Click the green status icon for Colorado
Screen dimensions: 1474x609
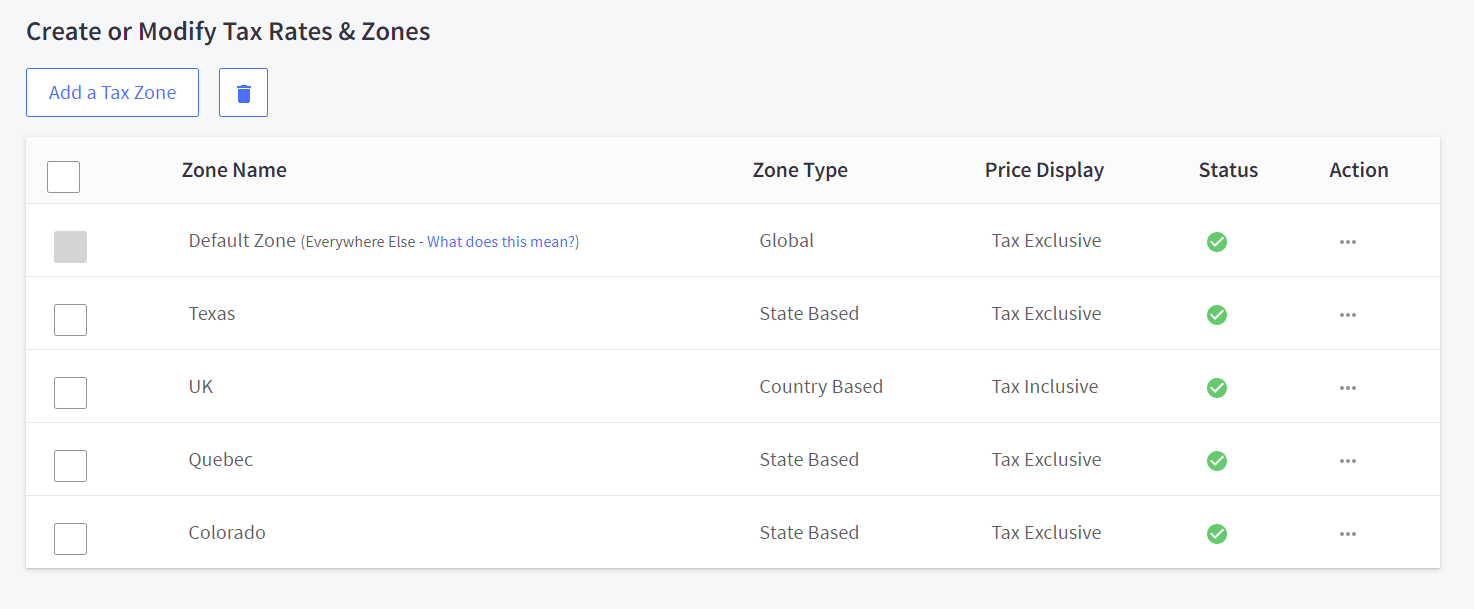tap(1216, 533)
